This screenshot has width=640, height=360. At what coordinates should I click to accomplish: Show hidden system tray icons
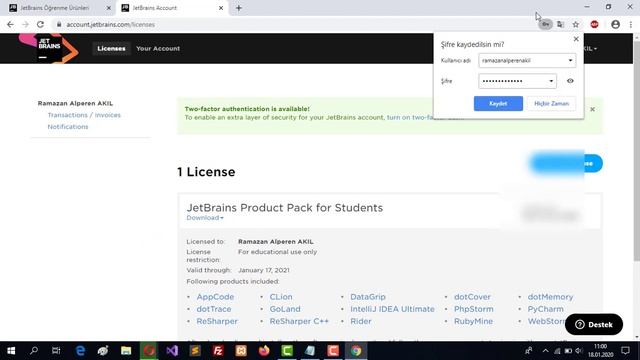click(545, 351)
